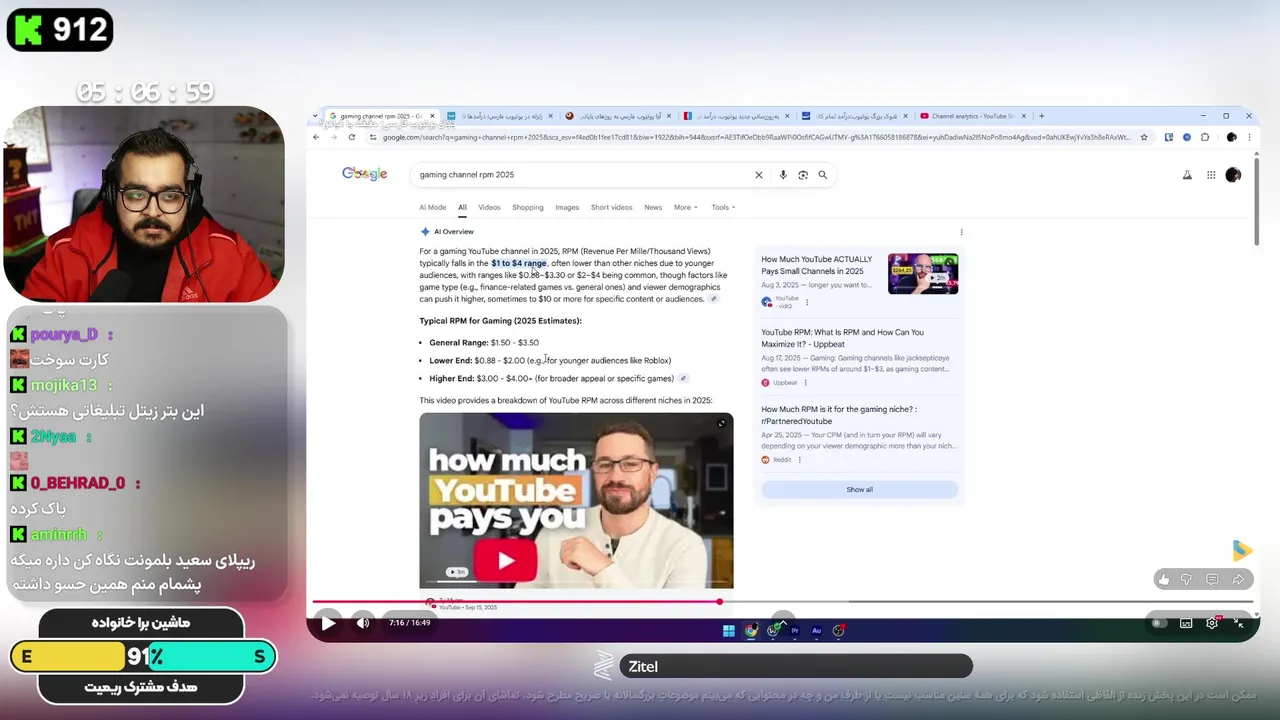The height and width of the screenshot is (720, 1280).
Task: Play the video with the player's play button
Action: [x=328, y=623]
